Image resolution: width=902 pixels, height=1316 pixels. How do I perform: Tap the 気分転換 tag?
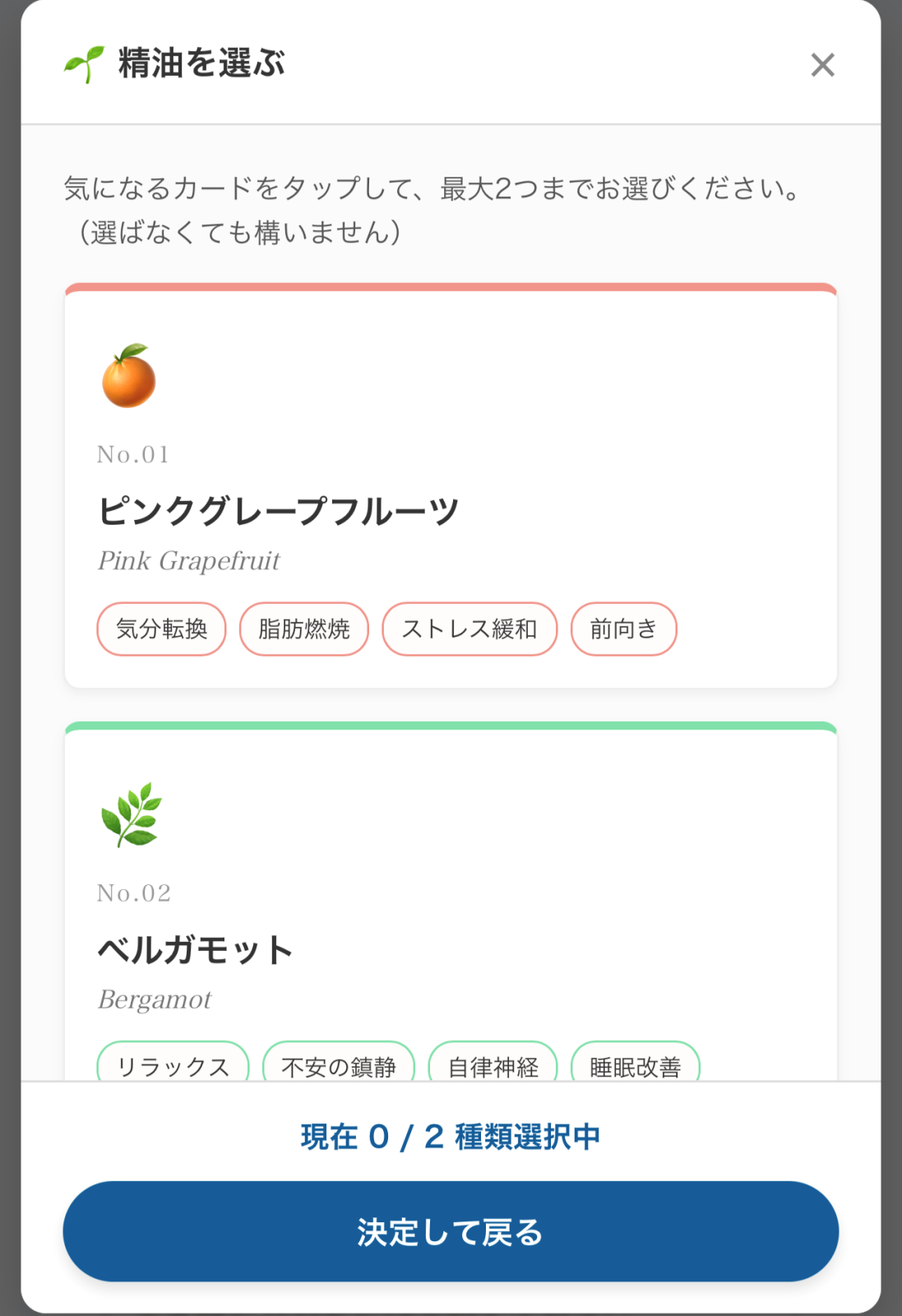coord(161,629)
